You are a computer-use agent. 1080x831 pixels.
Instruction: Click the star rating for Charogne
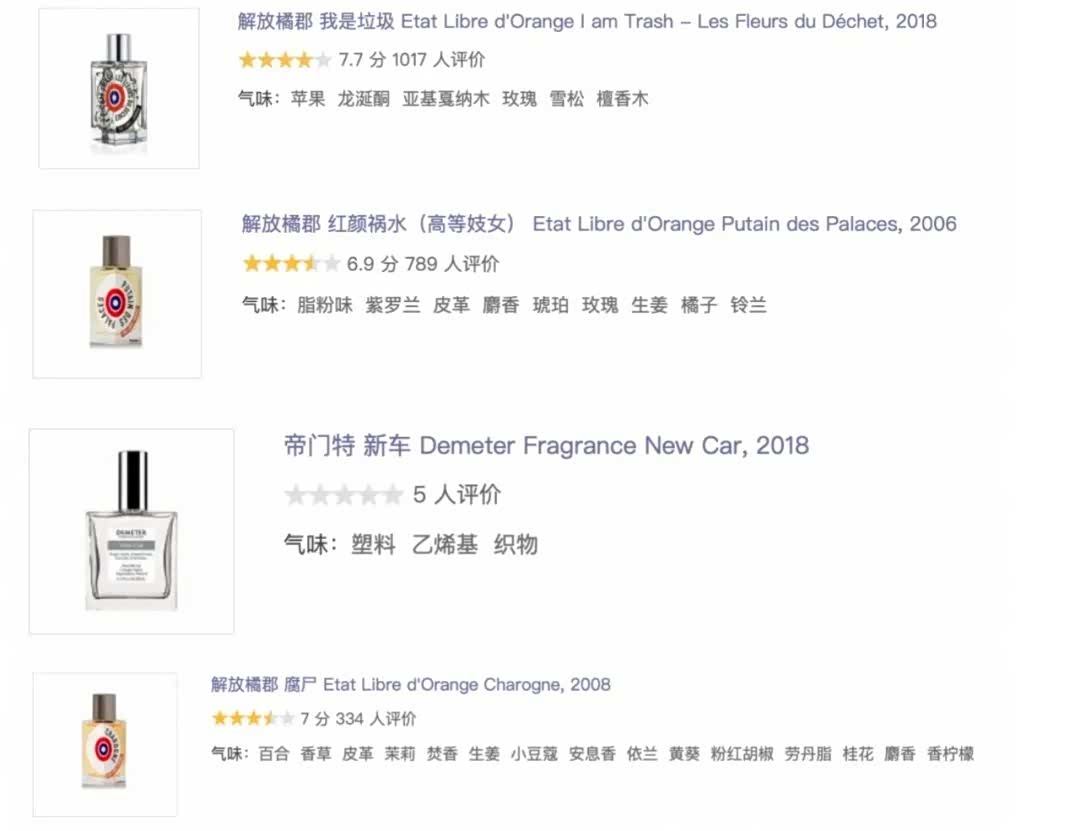tap(252, 718)
